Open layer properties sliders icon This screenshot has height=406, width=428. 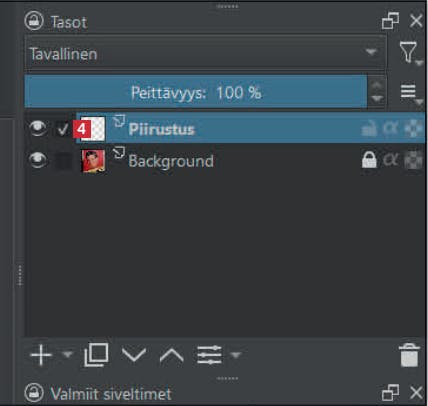click(209, 355)
